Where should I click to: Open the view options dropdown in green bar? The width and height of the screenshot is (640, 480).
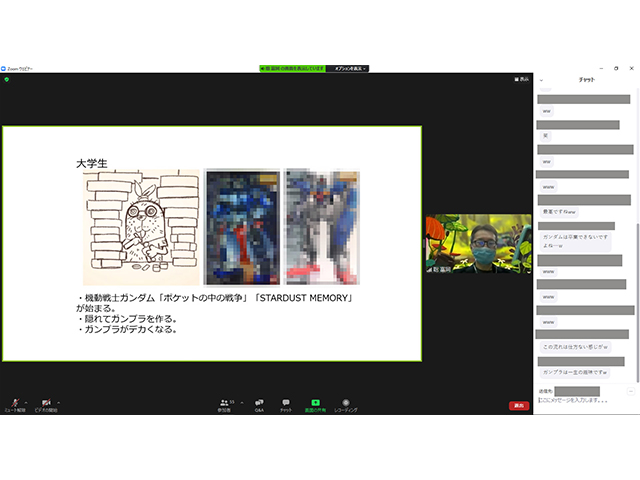(x=349, y=69)
